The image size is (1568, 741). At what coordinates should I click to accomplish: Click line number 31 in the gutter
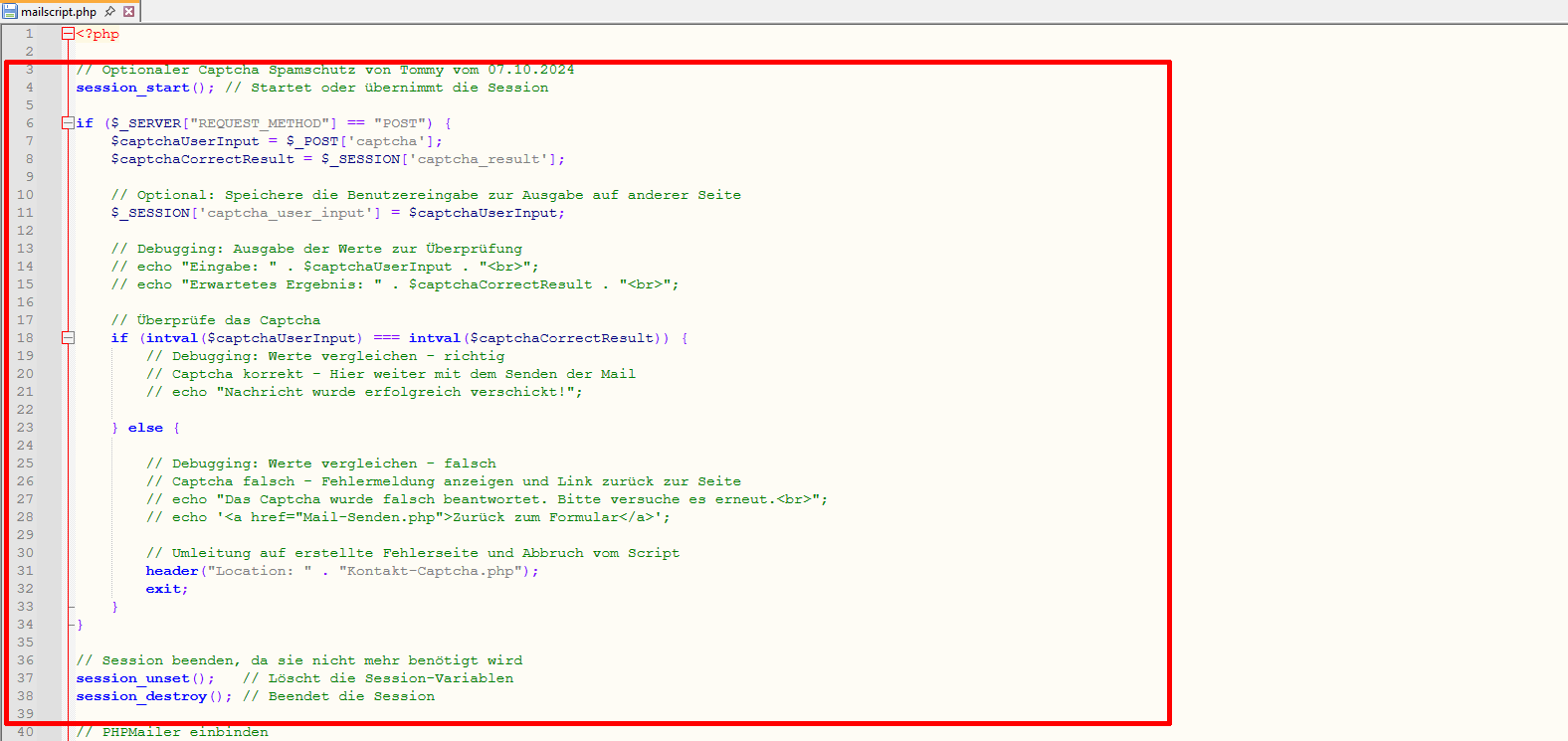(x=25, y=571)
